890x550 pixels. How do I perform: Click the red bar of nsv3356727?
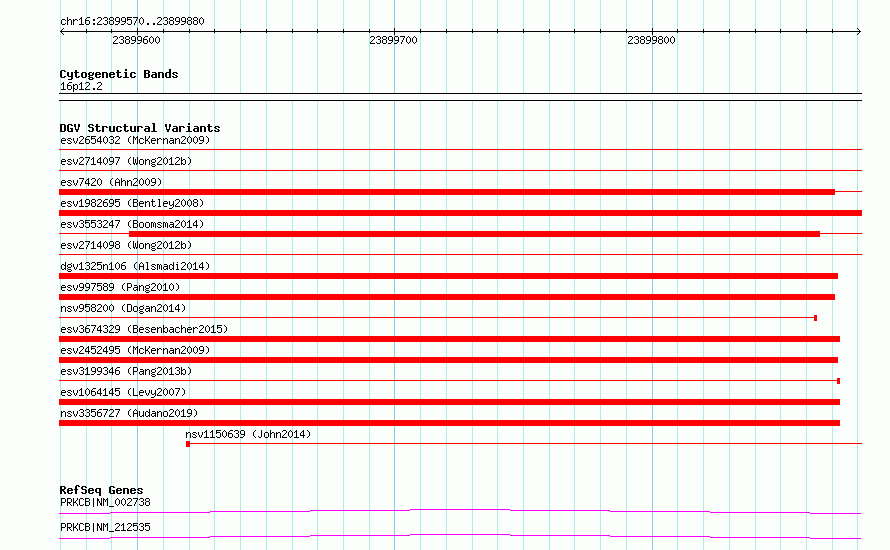pyautogui.click(x=450, y=423)
